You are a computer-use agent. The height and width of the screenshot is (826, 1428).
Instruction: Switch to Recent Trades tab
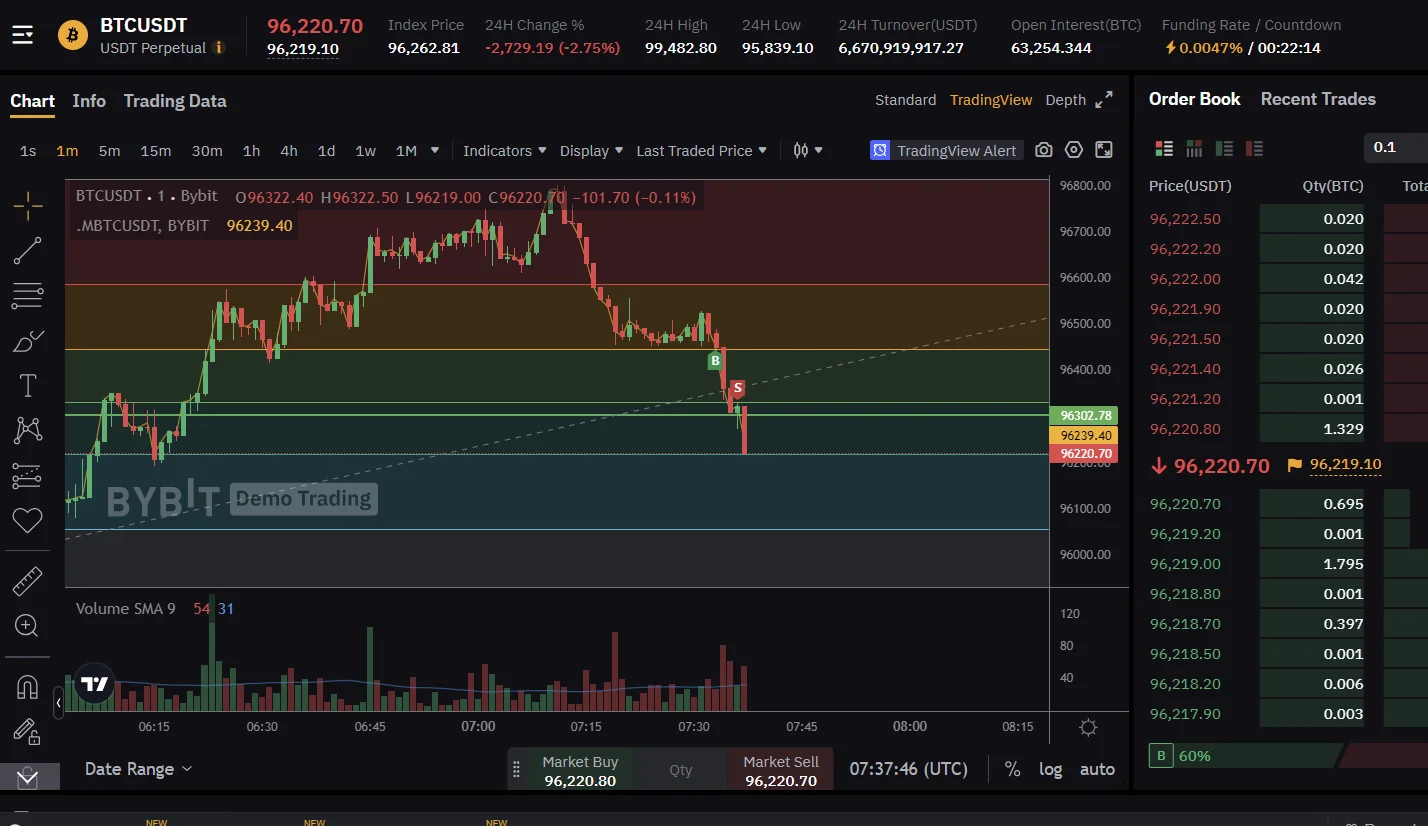(x=1318, y=99)
